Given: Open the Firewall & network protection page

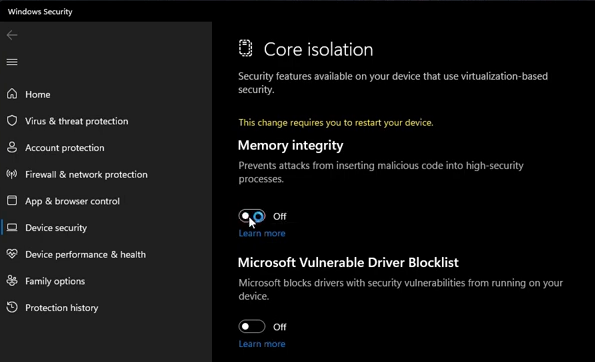Looking at the screenshot, I should tap(86, 175).
